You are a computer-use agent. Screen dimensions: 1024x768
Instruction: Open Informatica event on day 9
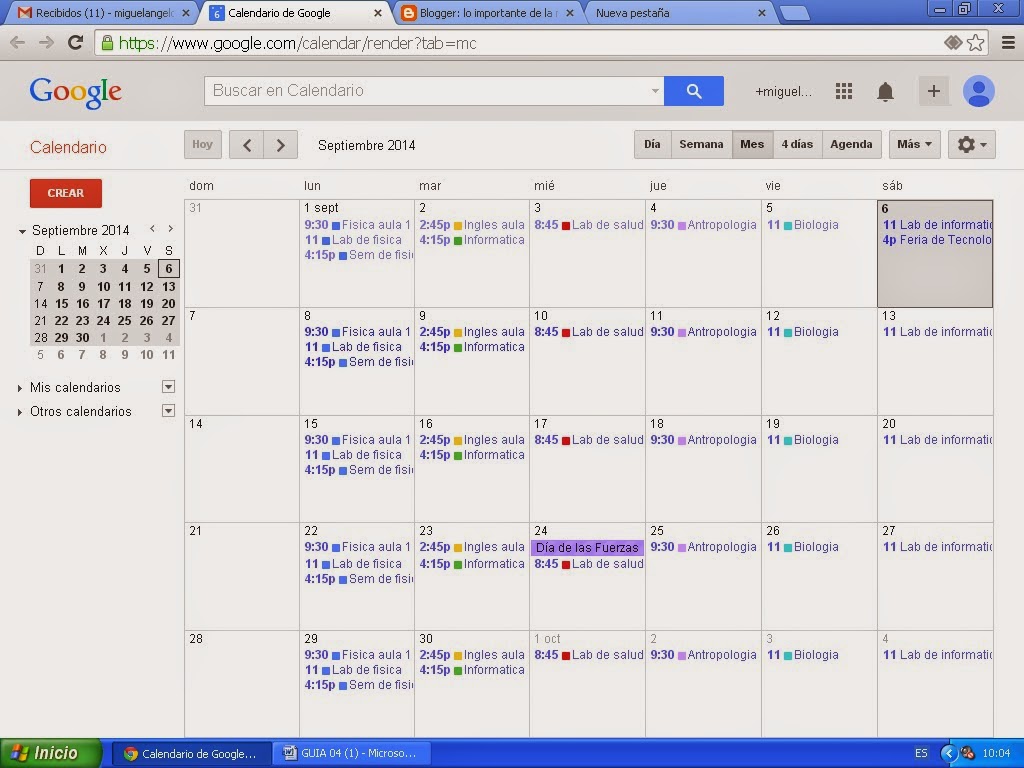(x=472, y=347)
